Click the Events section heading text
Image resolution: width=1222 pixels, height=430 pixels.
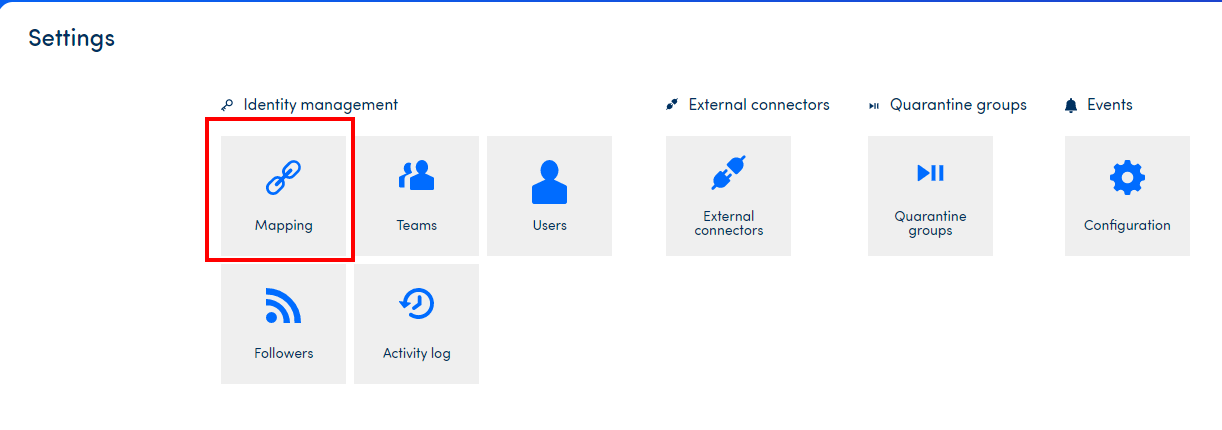[x=1109, y=104]
